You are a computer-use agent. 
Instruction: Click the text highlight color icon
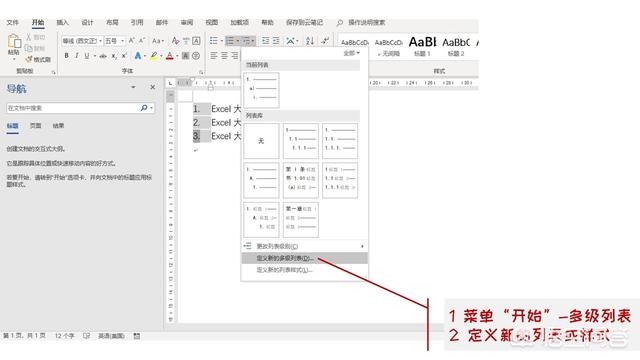(x=153, y=56)
